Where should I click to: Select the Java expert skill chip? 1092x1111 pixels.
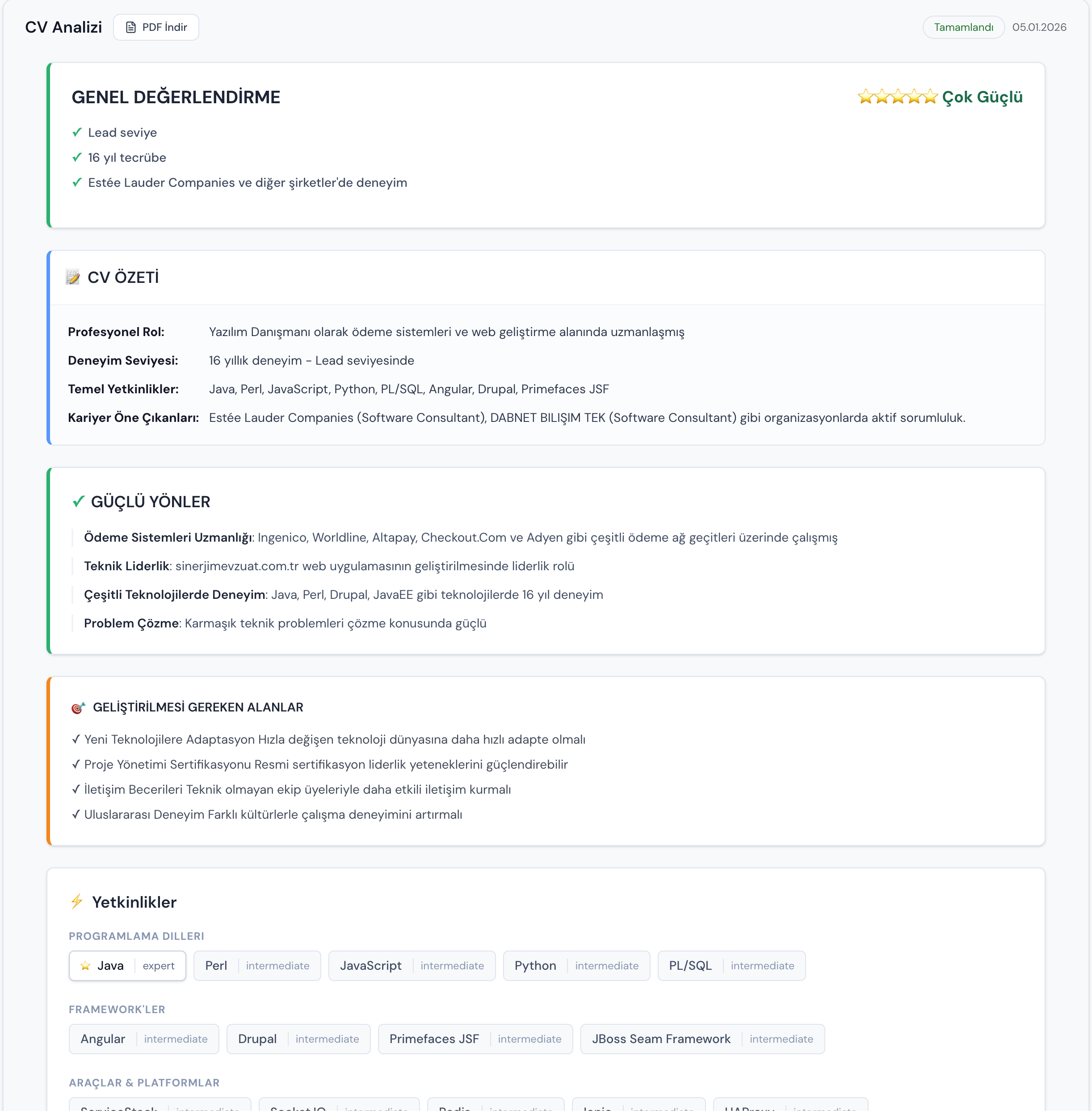127,966
